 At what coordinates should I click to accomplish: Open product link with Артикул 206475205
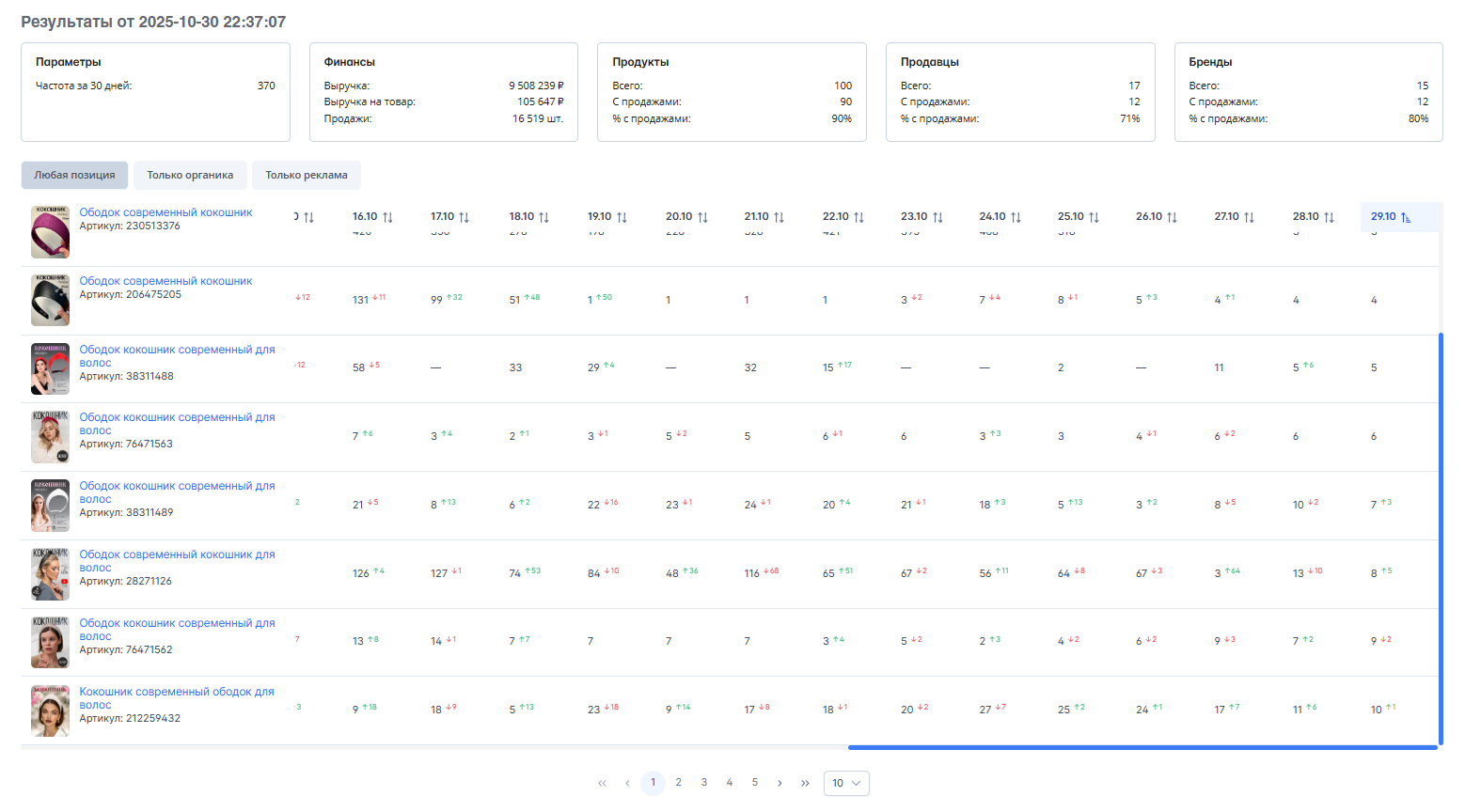coord(165,281)
